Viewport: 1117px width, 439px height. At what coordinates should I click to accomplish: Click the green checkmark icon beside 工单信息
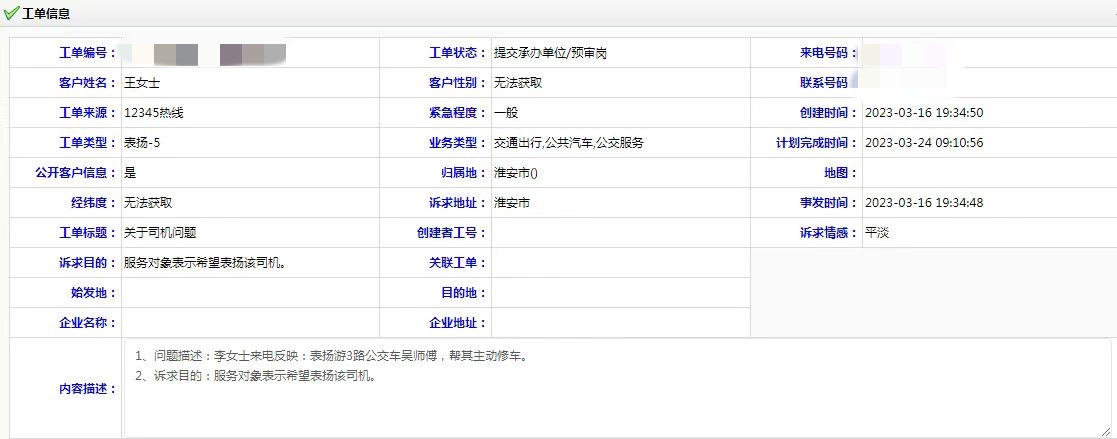click(11, 13)
